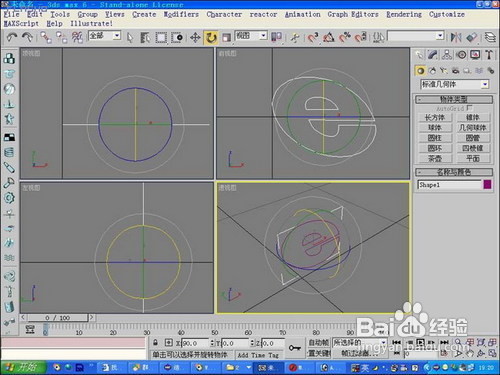The image size is (500, 375).
Task: Toggle the selection lock padlock icon
Action: tap(155, 342)
